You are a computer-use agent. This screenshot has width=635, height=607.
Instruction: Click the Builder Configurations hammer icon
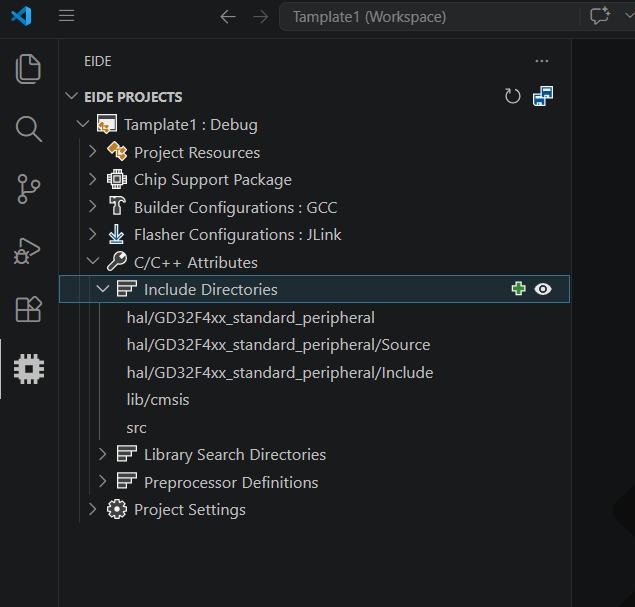[117, 206]
